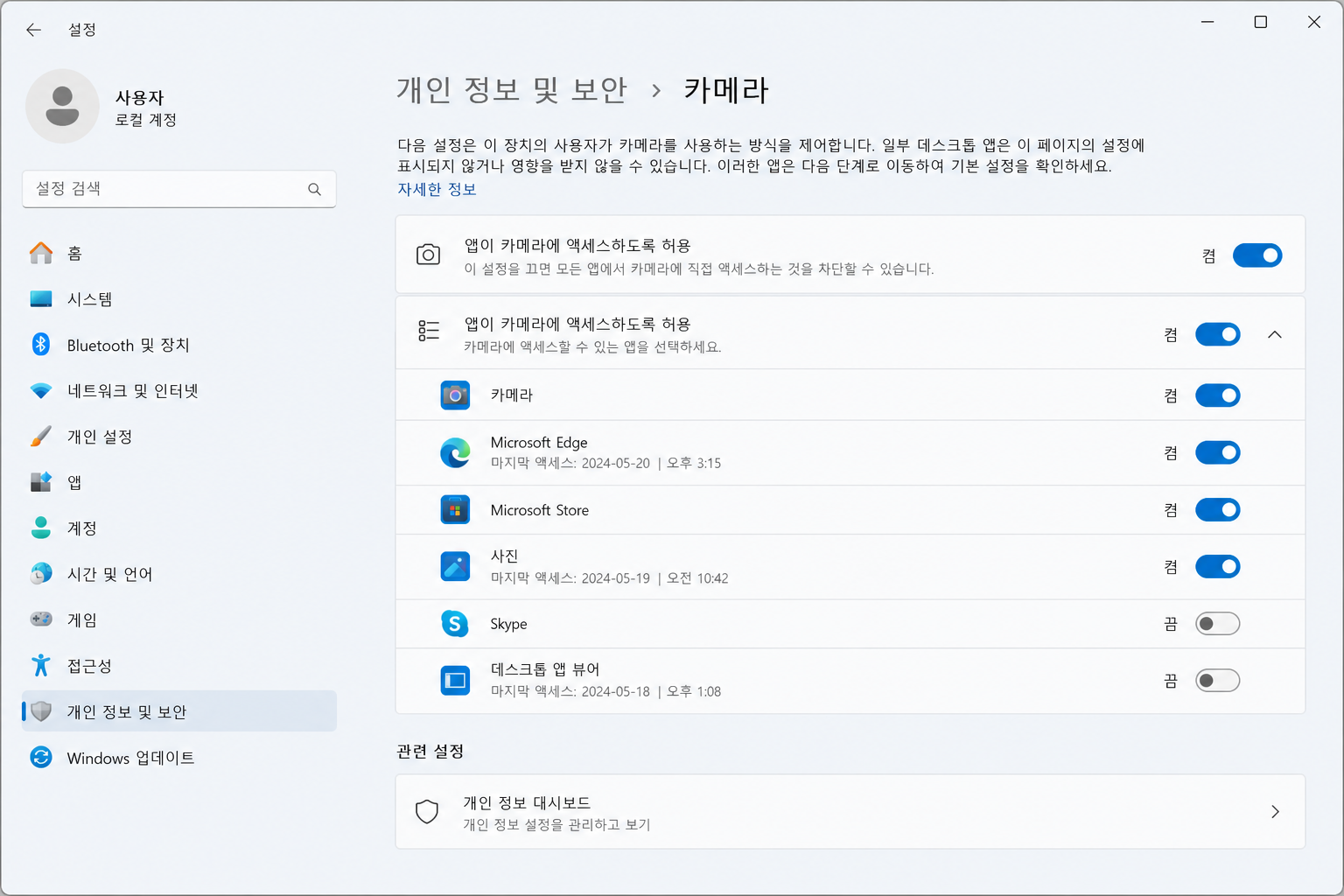Click the camera outline icon in first card
Viewport: 1344px width, 896px height.
pyautogui.click(x=428, y=255)
